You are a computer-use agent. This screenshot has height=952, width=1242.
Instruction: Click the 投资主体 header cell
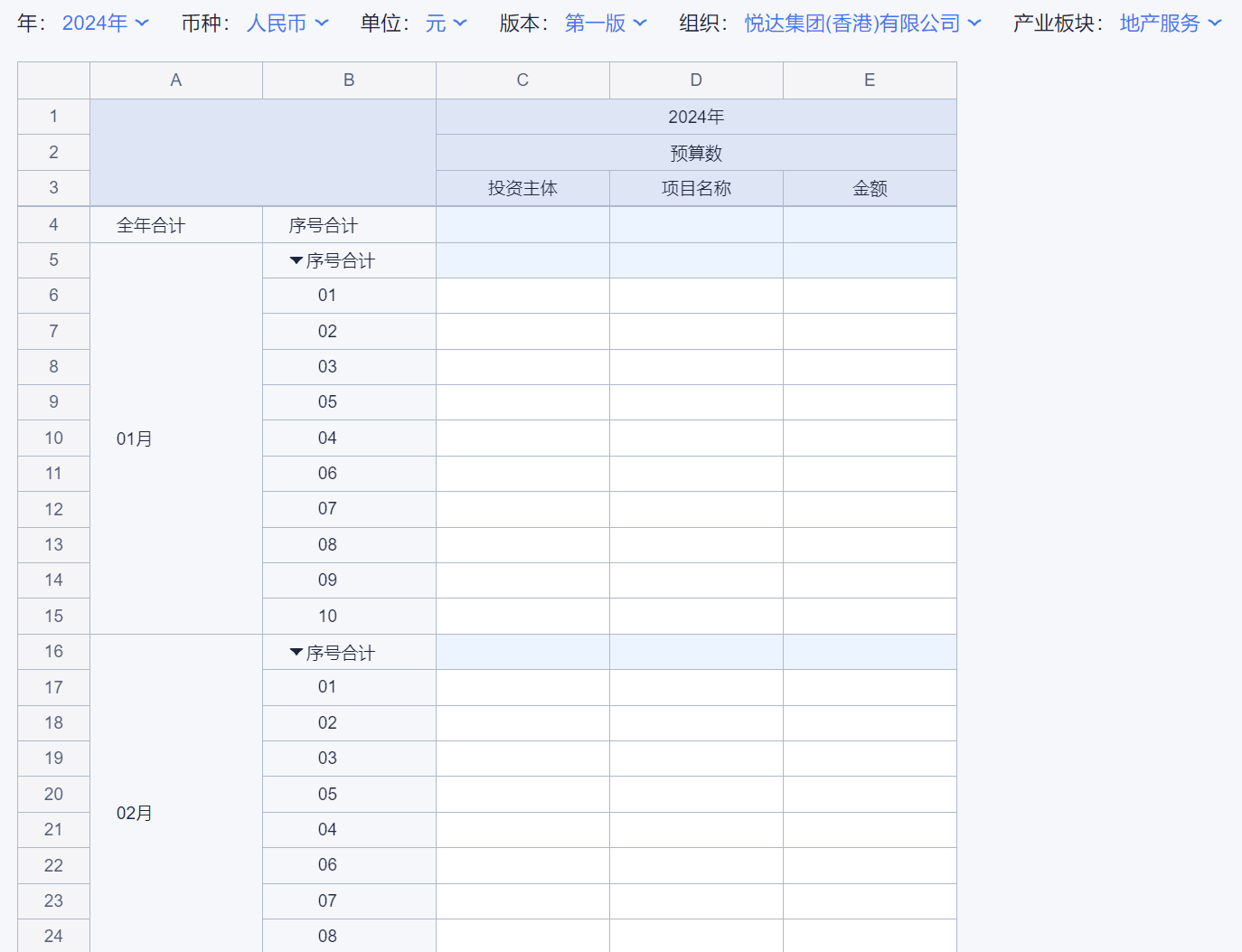pyautogui.click(x=522, y=189)
